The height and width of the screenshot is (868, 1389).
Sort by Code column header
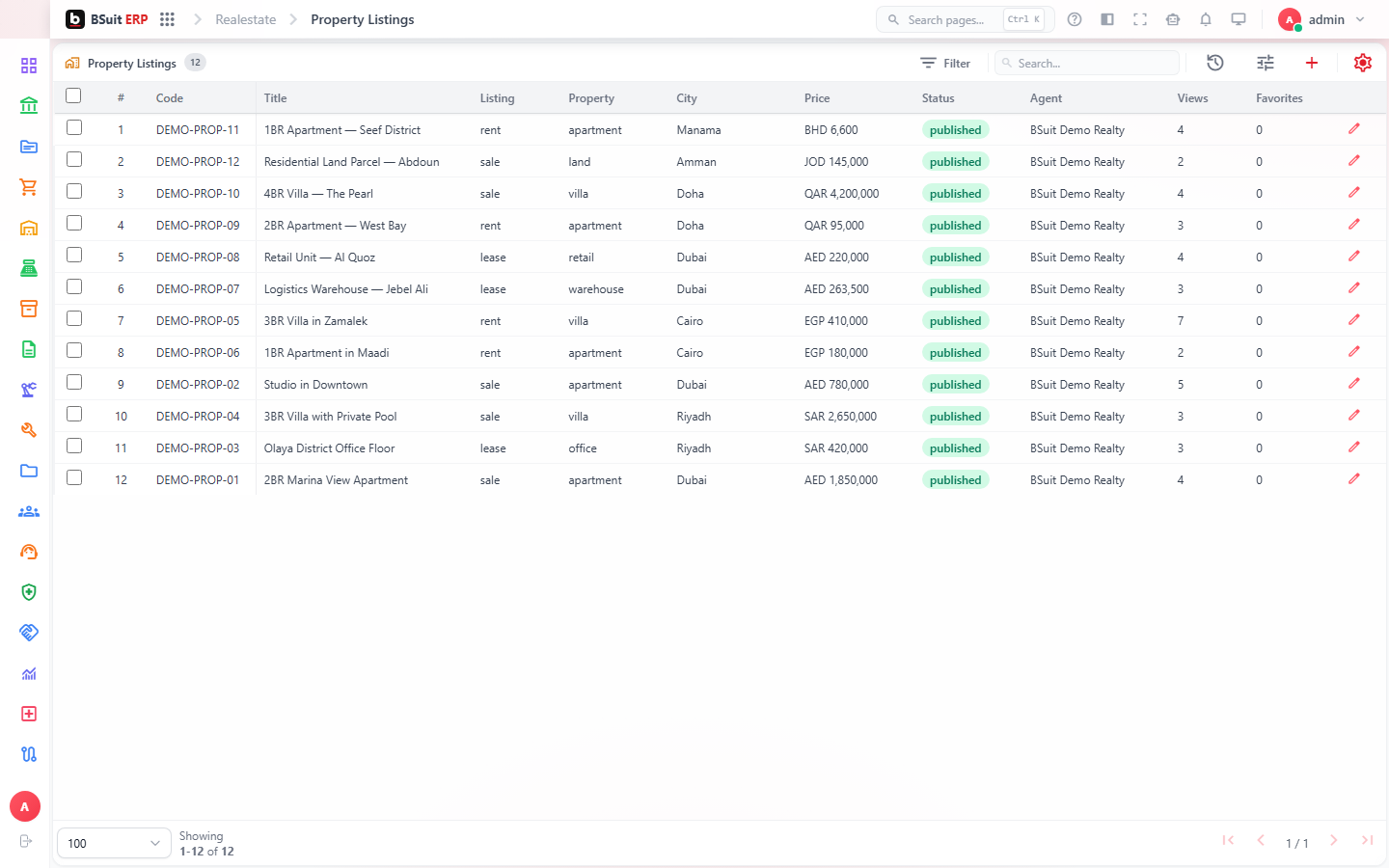click(170, 98)
